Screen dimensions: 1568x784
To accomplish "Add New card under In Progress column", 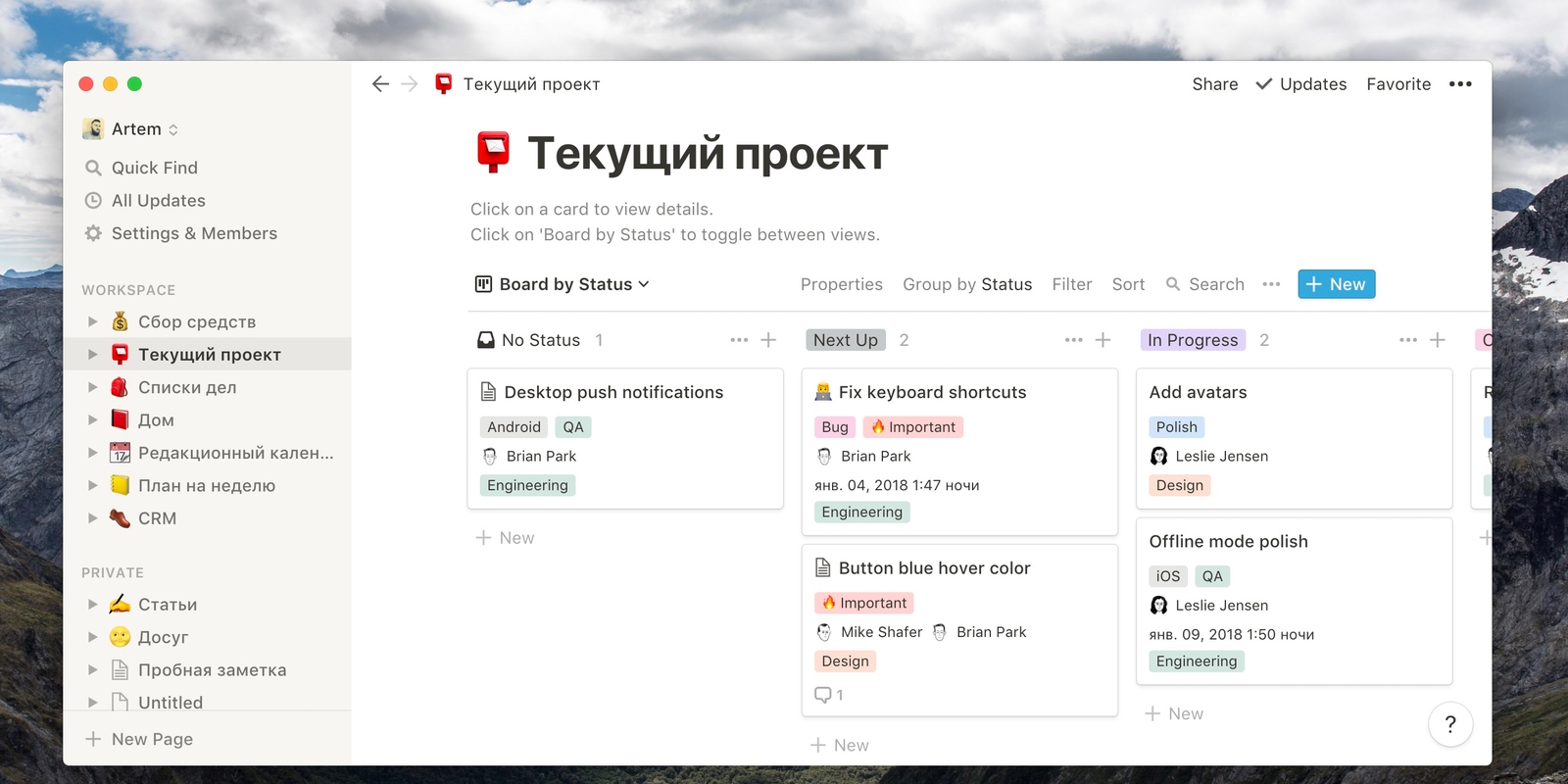I will pos(1174,714).
